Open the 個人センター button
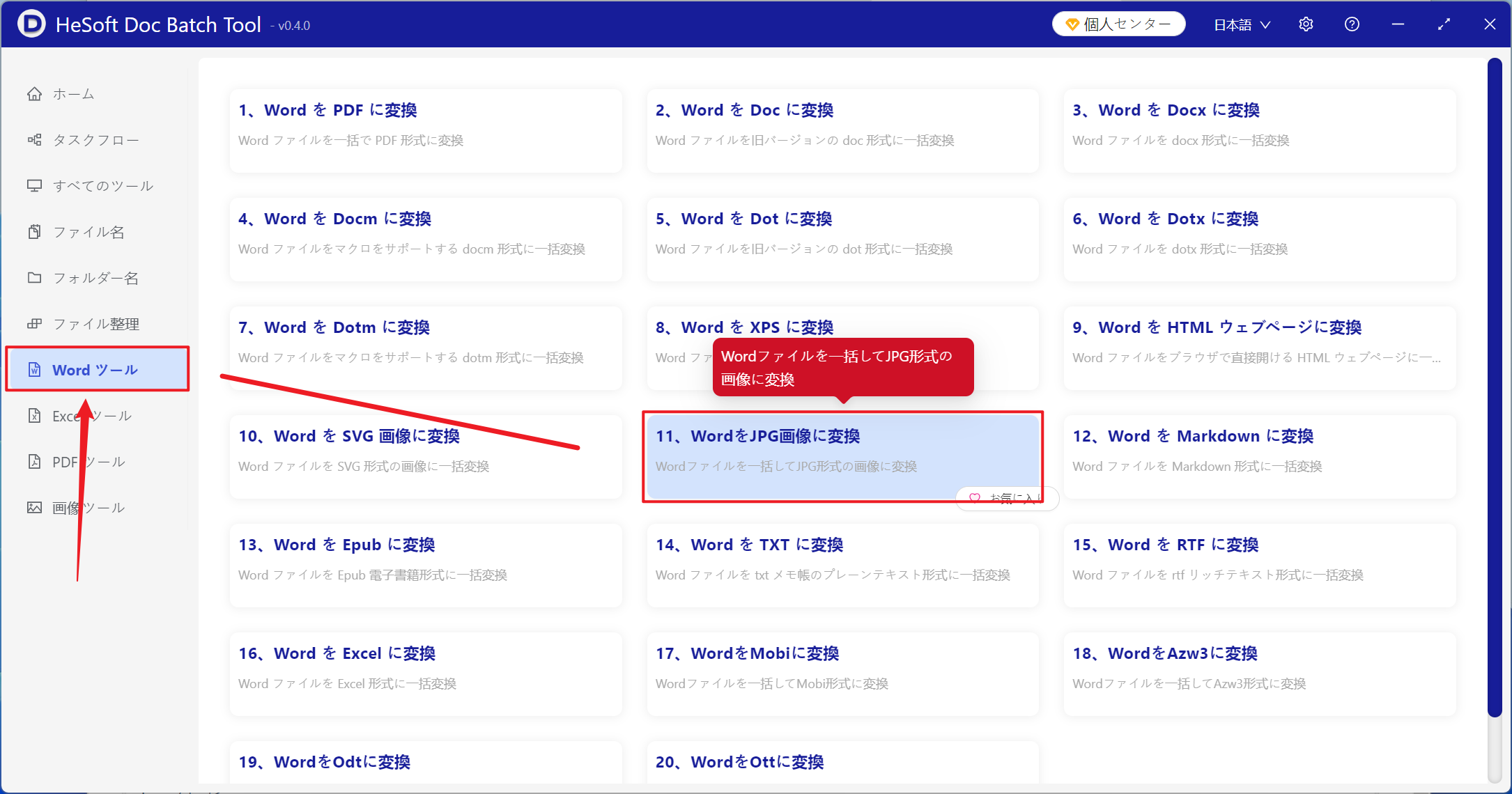The height and width of the screenshot is (794, 1512). point(1118,24)
